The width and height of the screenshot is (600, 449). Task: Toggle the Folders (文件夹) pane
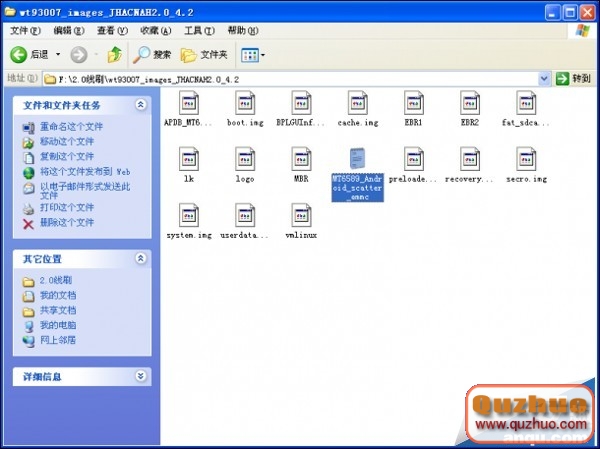[204, 55]
